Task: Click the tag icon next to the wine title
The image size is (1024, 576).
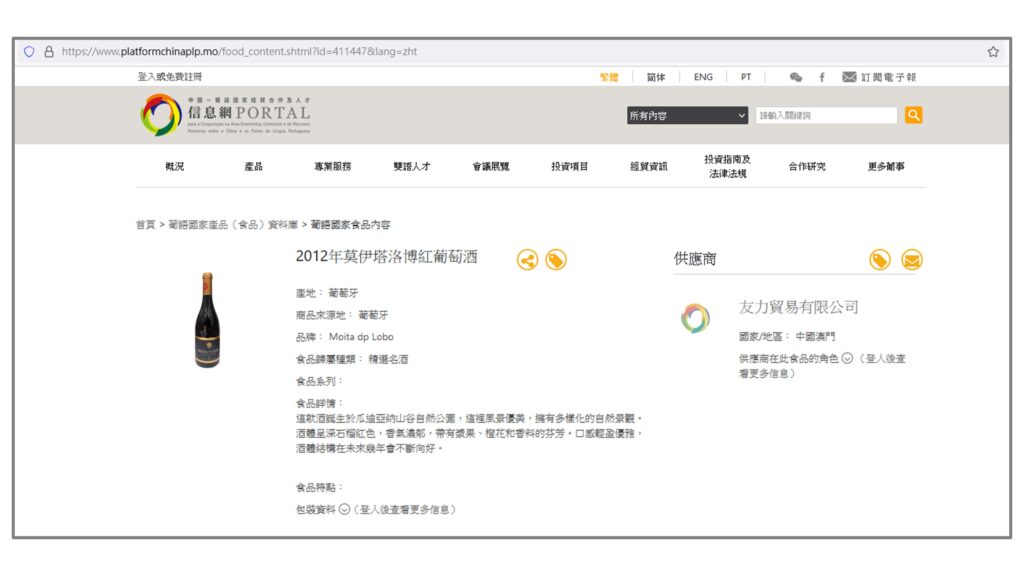Action: [556, 260]
